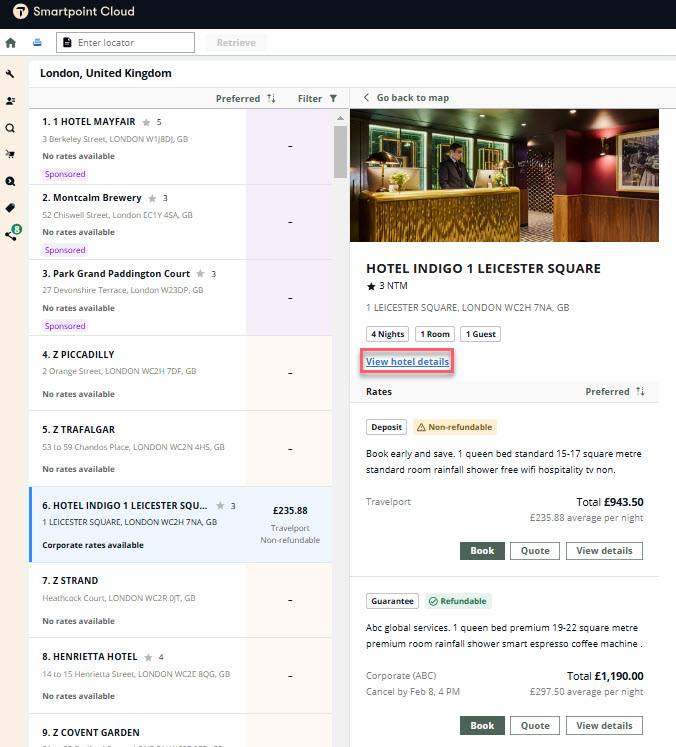The width and height of the screenshot is (676, 747).
Task: Open the Filter options
Action: (317, 99)
